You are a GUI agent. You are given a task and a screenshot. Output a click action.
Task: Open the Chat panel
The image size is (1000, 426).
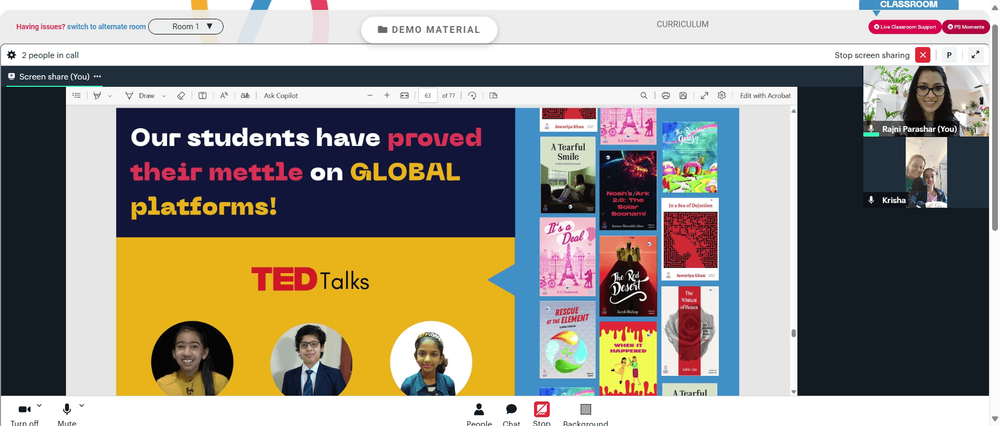coord(511,413)
